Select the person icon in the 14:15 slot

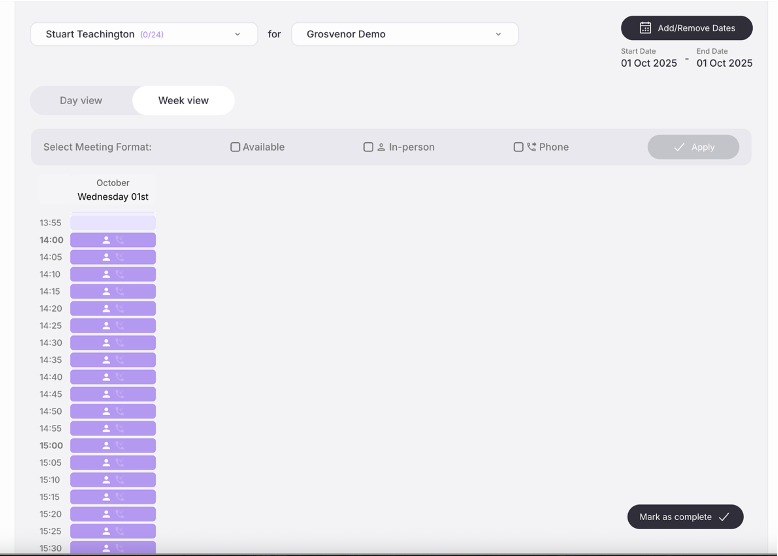pos(106,291)
